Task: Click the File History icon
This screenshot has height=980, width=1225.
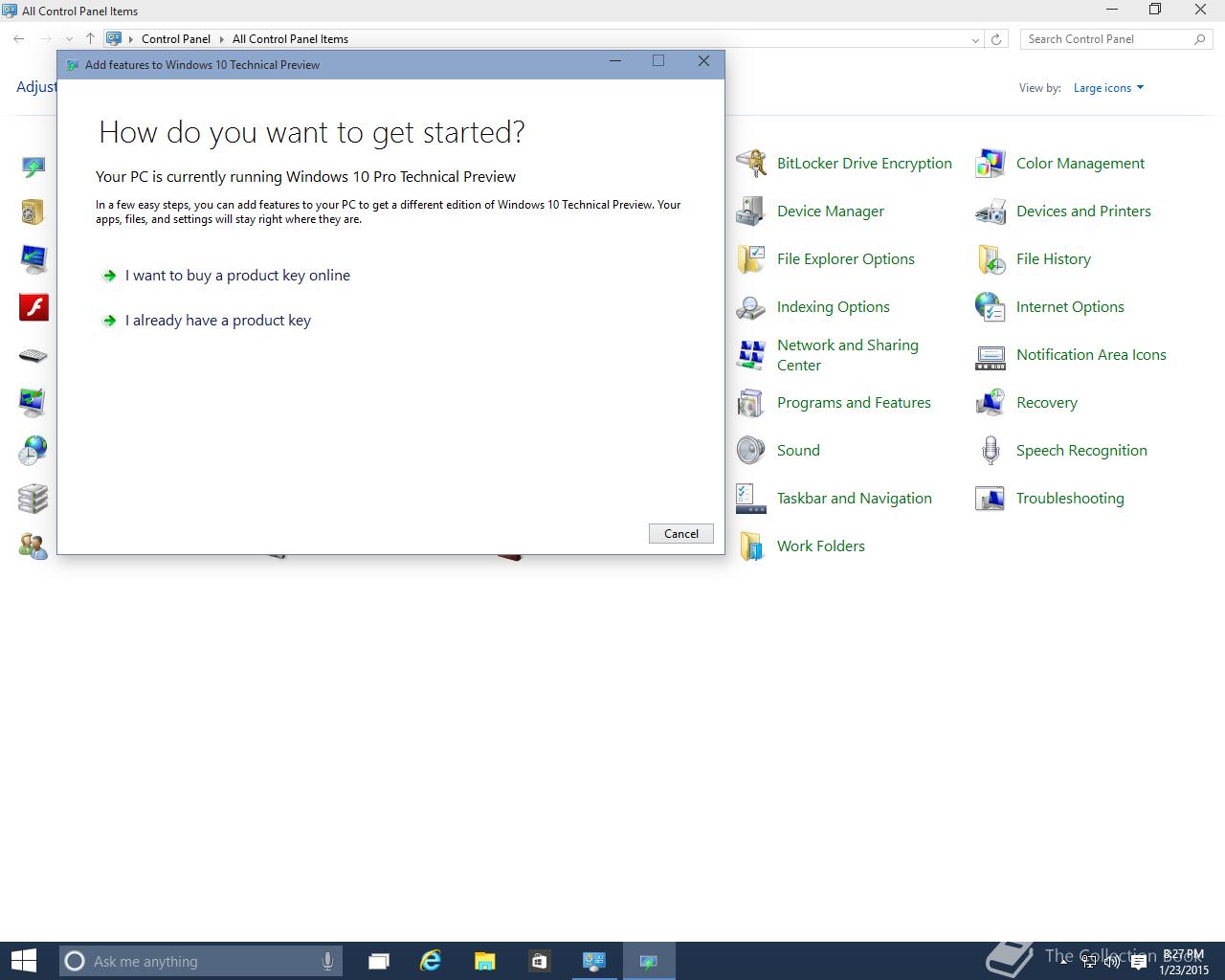Action: click(x=991, y=259)
